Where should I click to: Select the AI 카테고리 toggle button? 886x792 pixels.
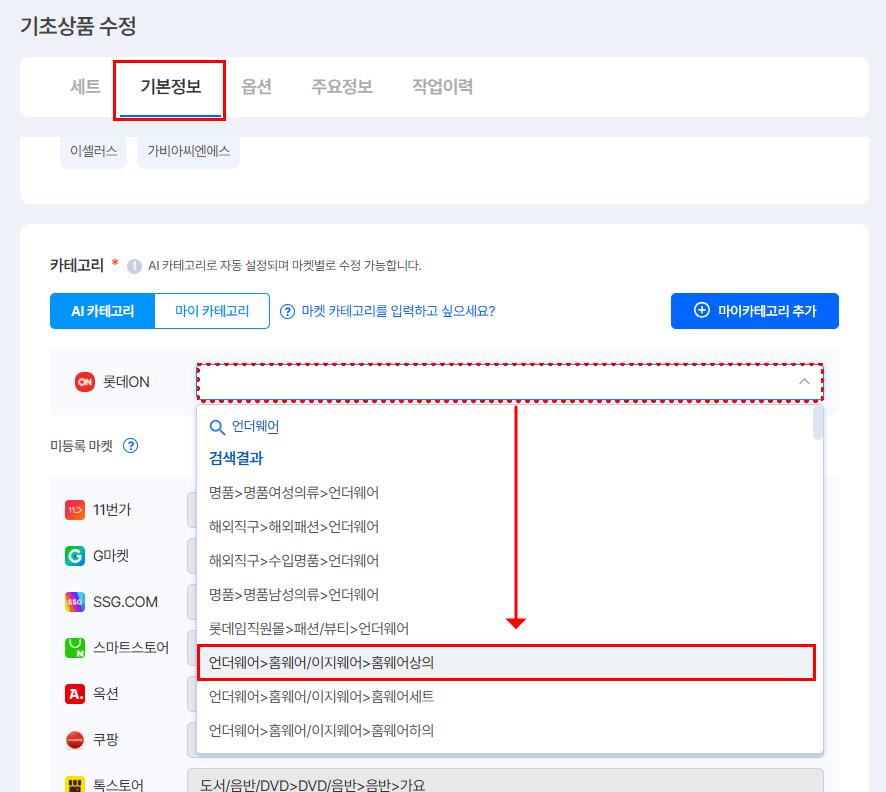[102, 311]
